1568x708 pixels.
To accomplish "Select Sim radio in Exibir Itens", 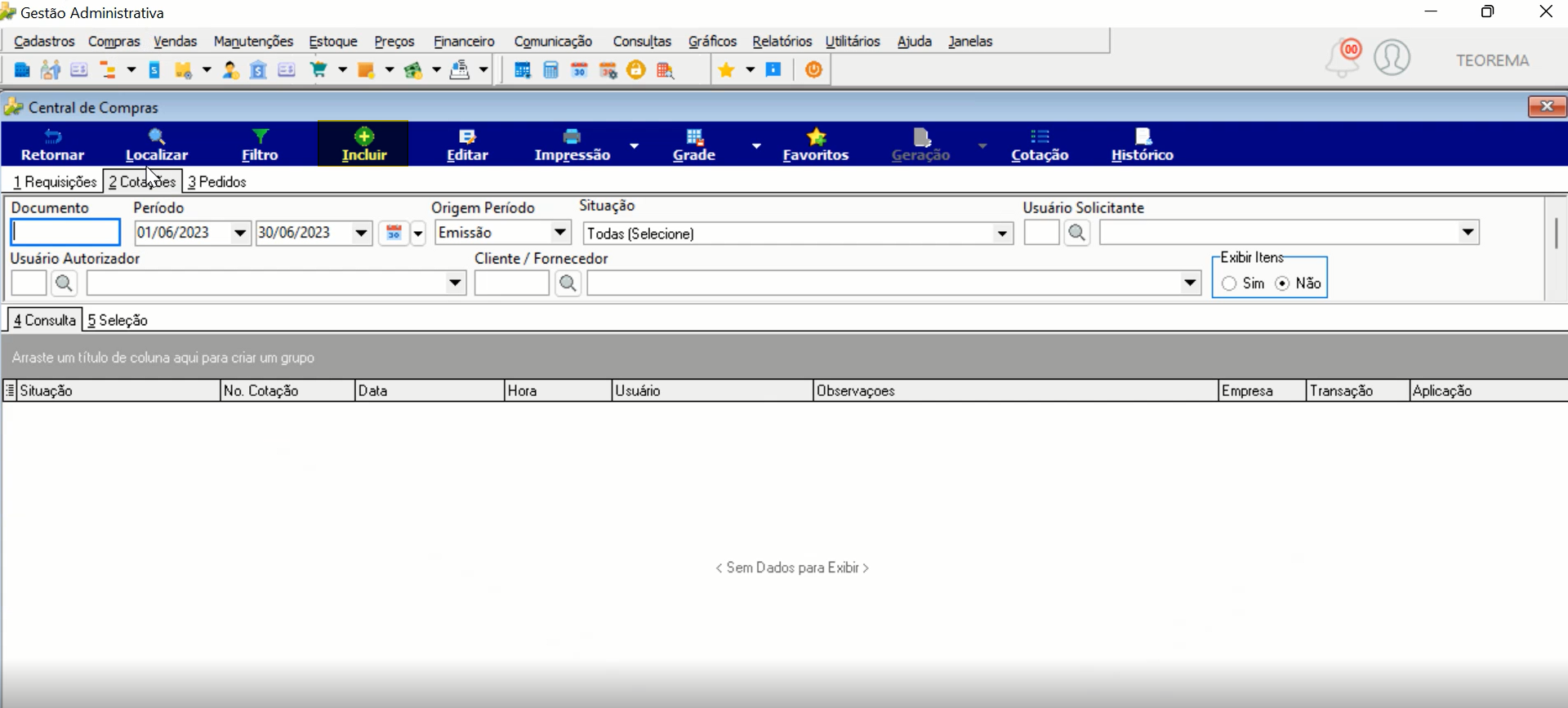I will pos(1229,283).
